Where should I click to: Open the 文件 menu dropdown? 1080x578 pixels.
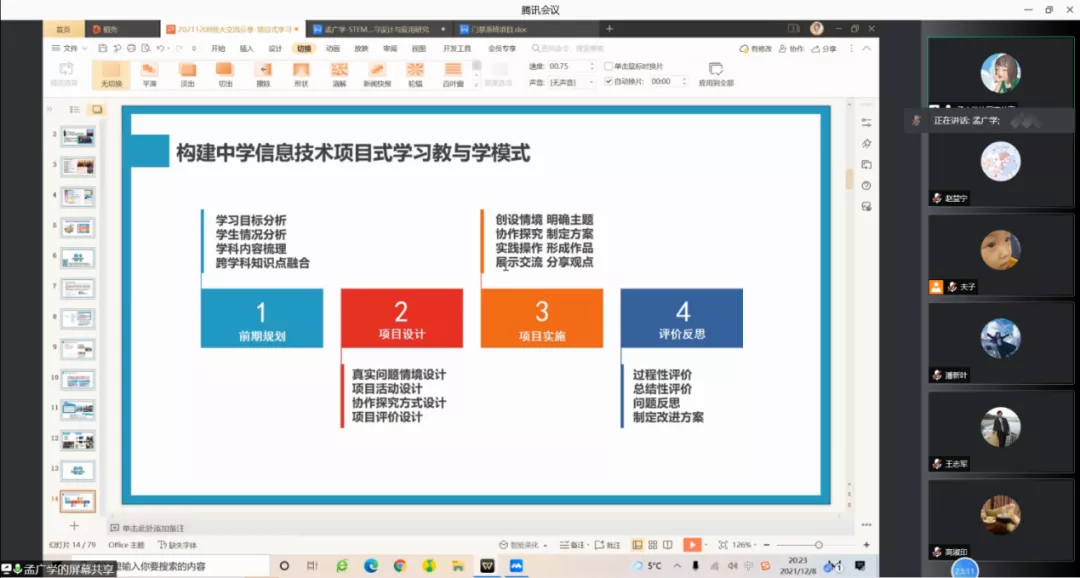click(x=70, y=48)
